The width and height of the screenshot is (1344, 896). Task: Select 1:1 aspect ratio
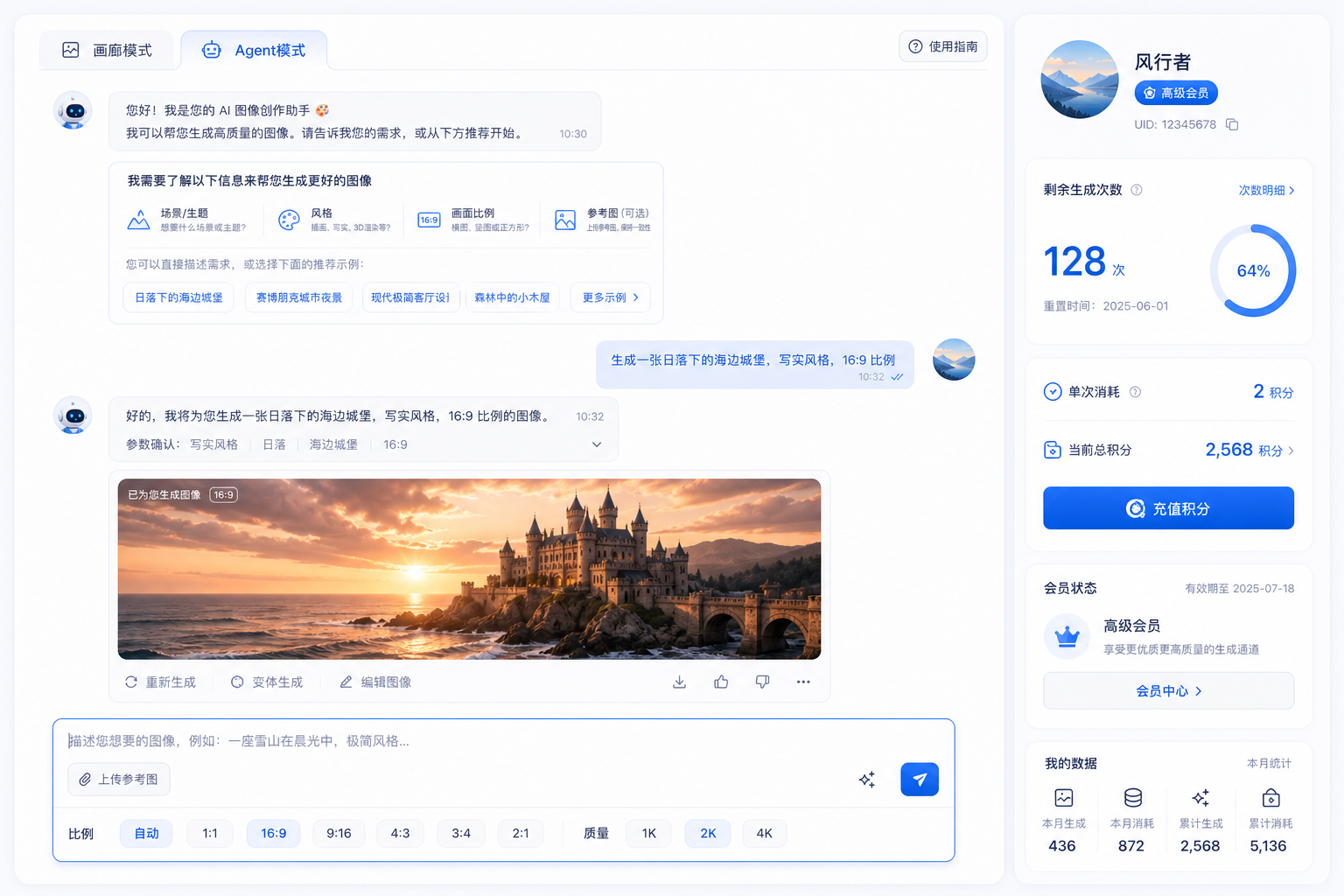210,833
